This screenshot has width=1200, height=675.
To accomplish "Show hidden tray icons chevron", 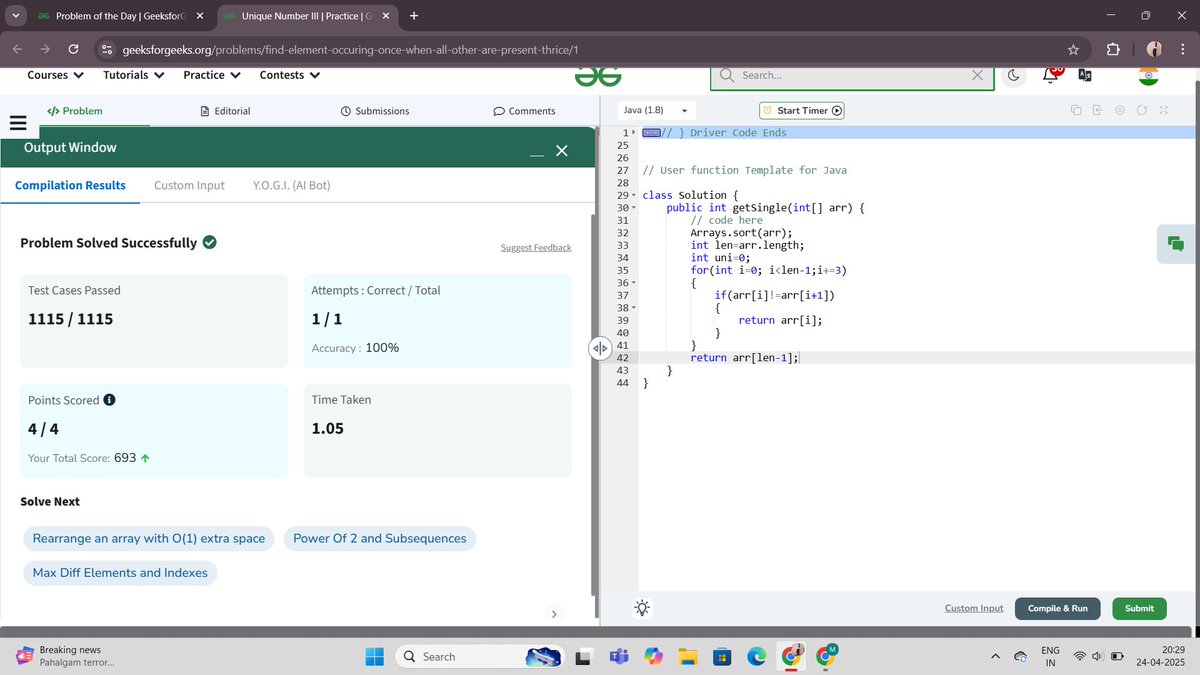I will click(x=995, y=657).
